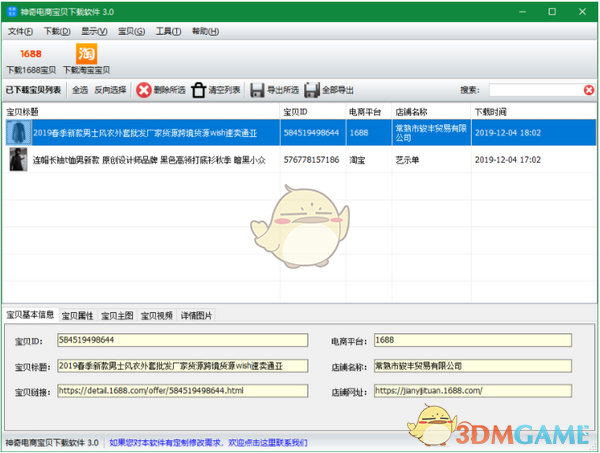Viewport: 600px width, 453px height.
Task: Click the app icon in title bar
Action: point(12,11)
